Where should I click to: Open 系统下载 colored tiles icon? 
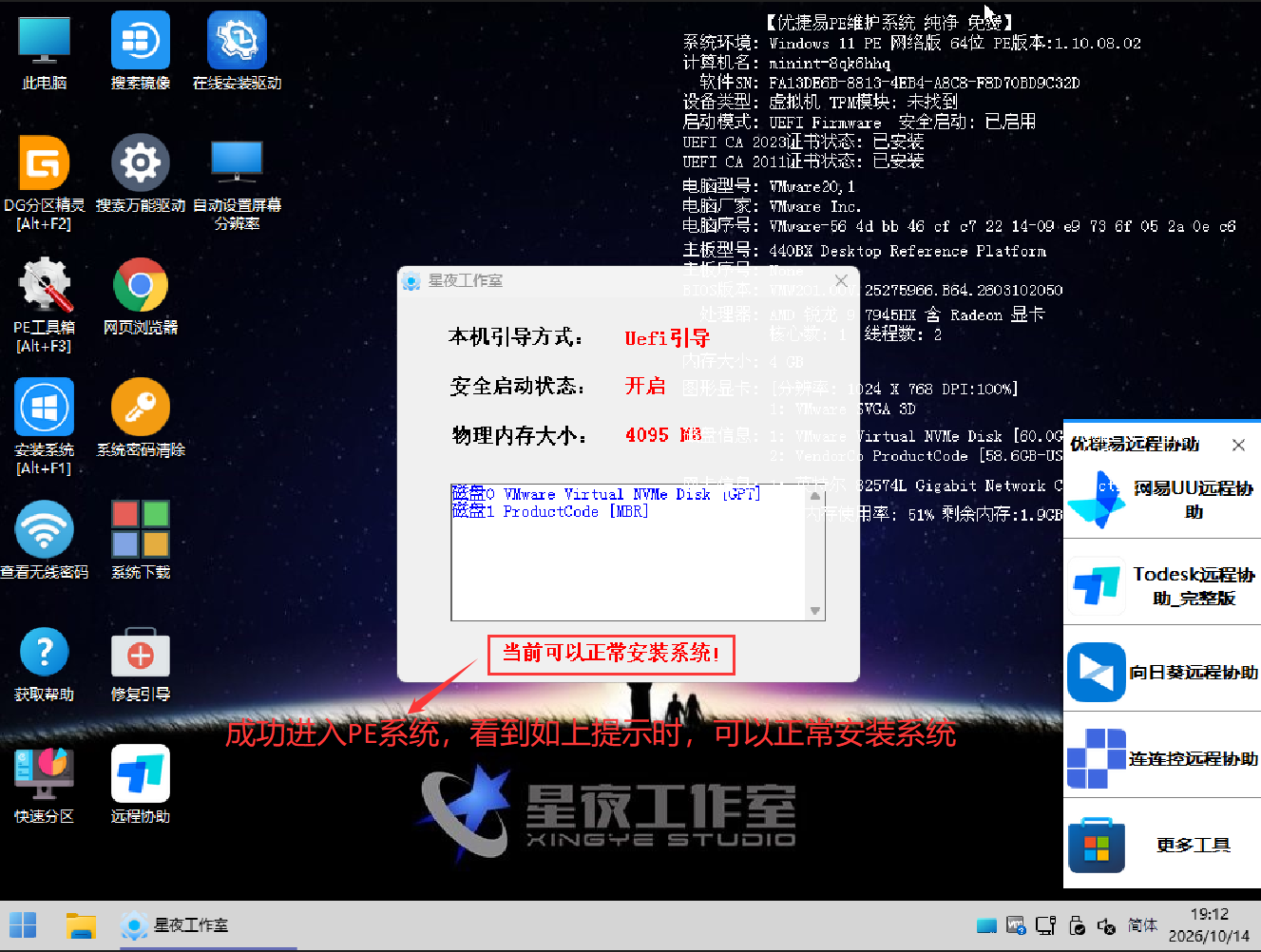tap(141, 541)
